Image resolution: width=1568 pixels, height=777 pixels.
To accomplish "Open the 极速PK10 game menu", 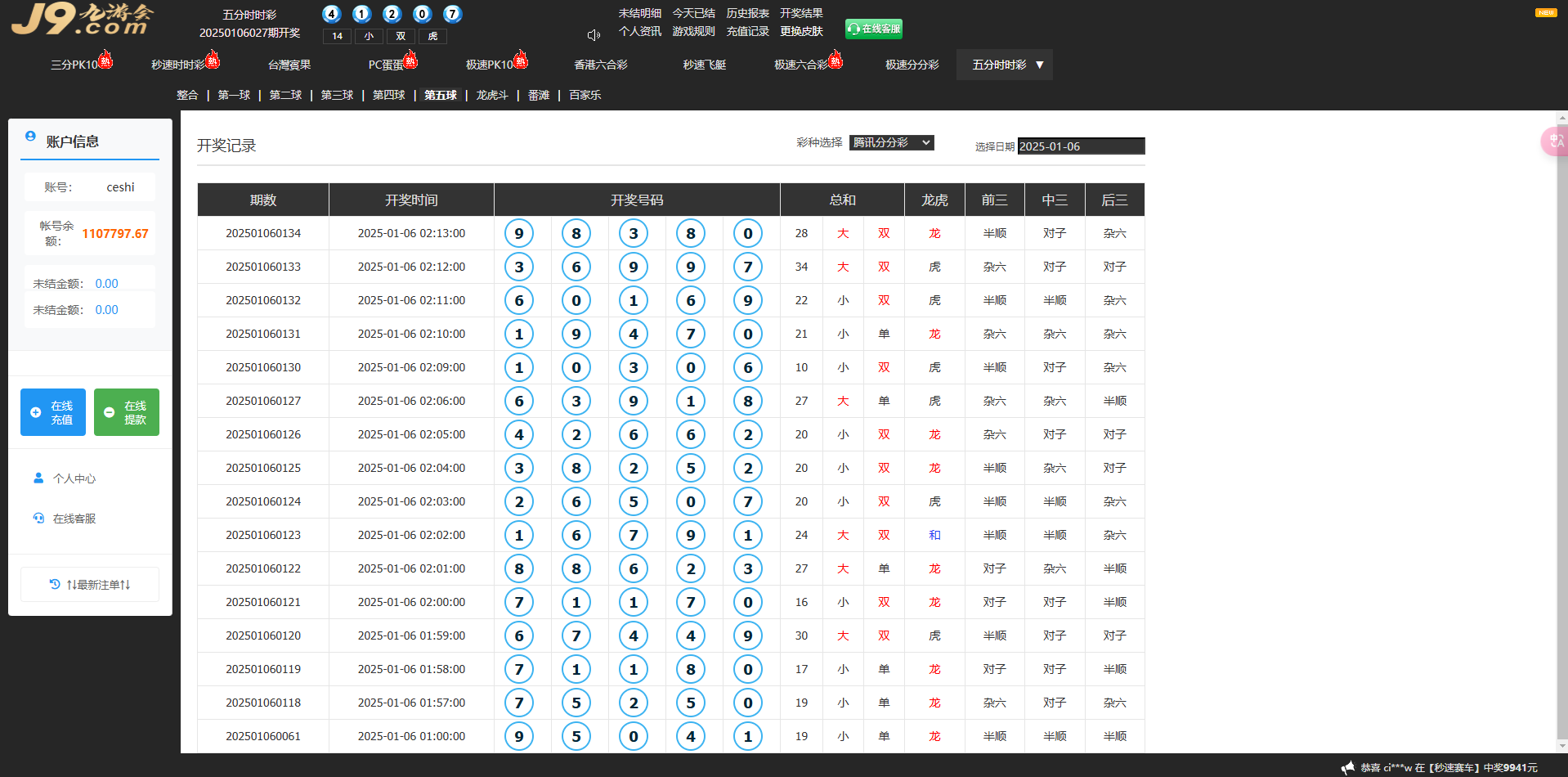I will point(490,65).
